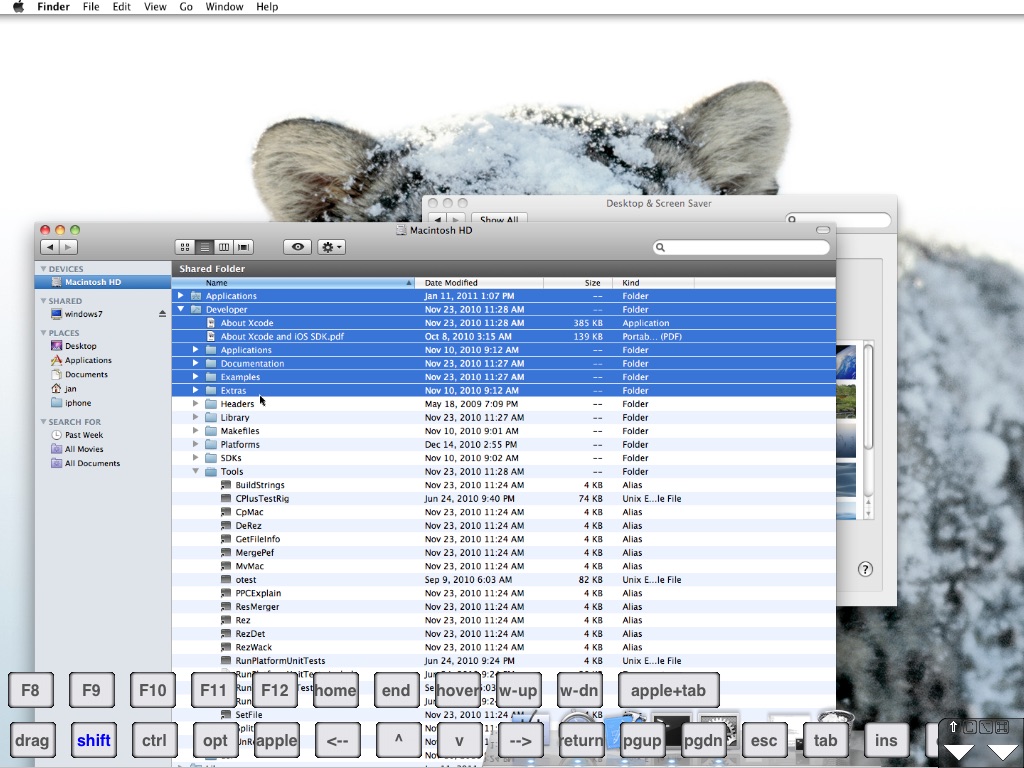Screen dimensions: 1024x768
Task: Click the Finder search field
Action: 741,247
